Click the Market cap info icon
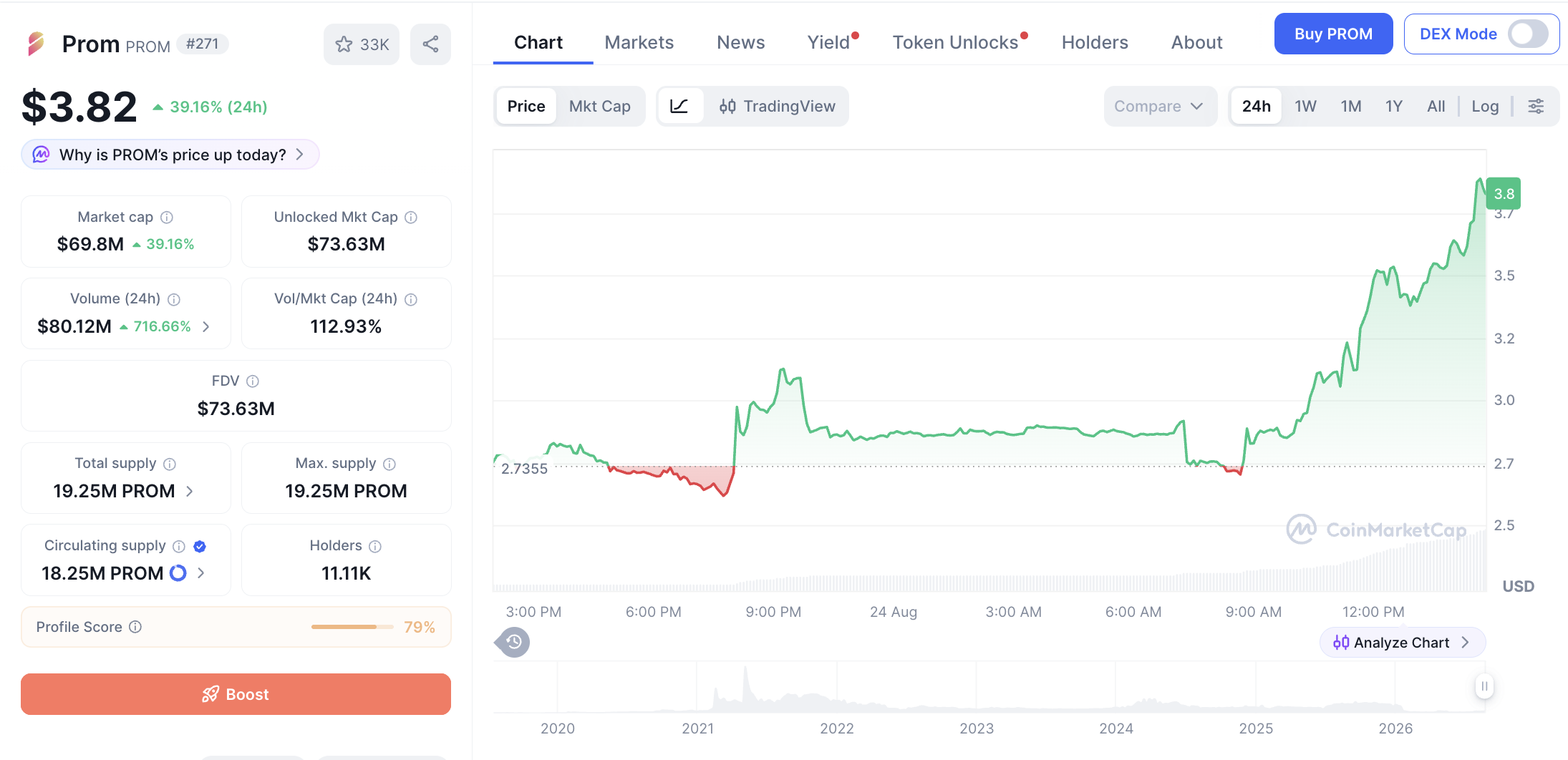1568x760 pixels. [167, 217]
